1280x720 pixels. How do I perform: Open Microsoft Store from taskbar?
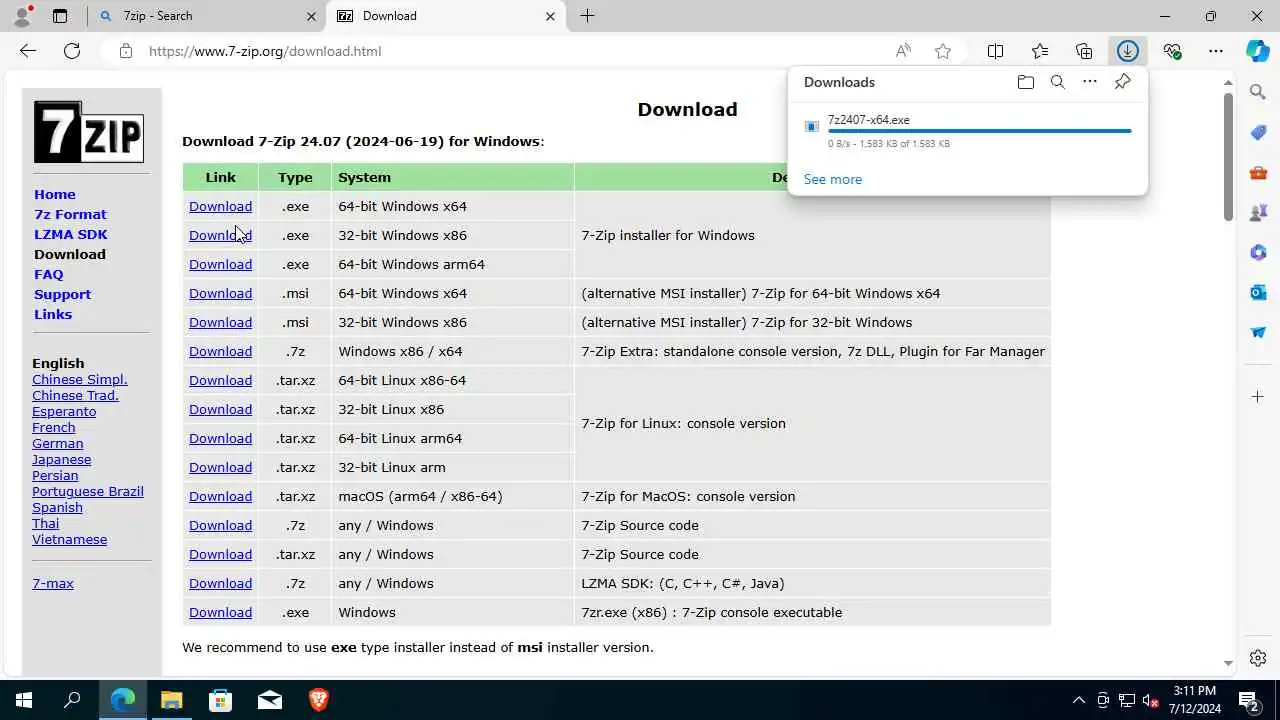220,700
